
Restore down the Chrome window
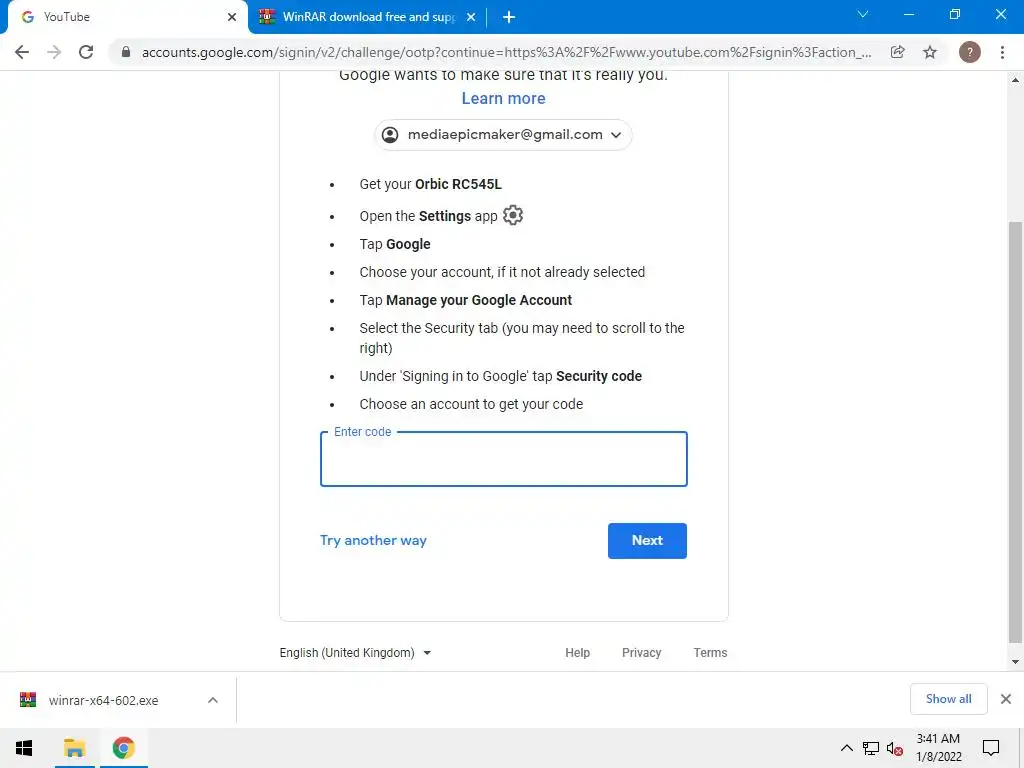[955, 14]
